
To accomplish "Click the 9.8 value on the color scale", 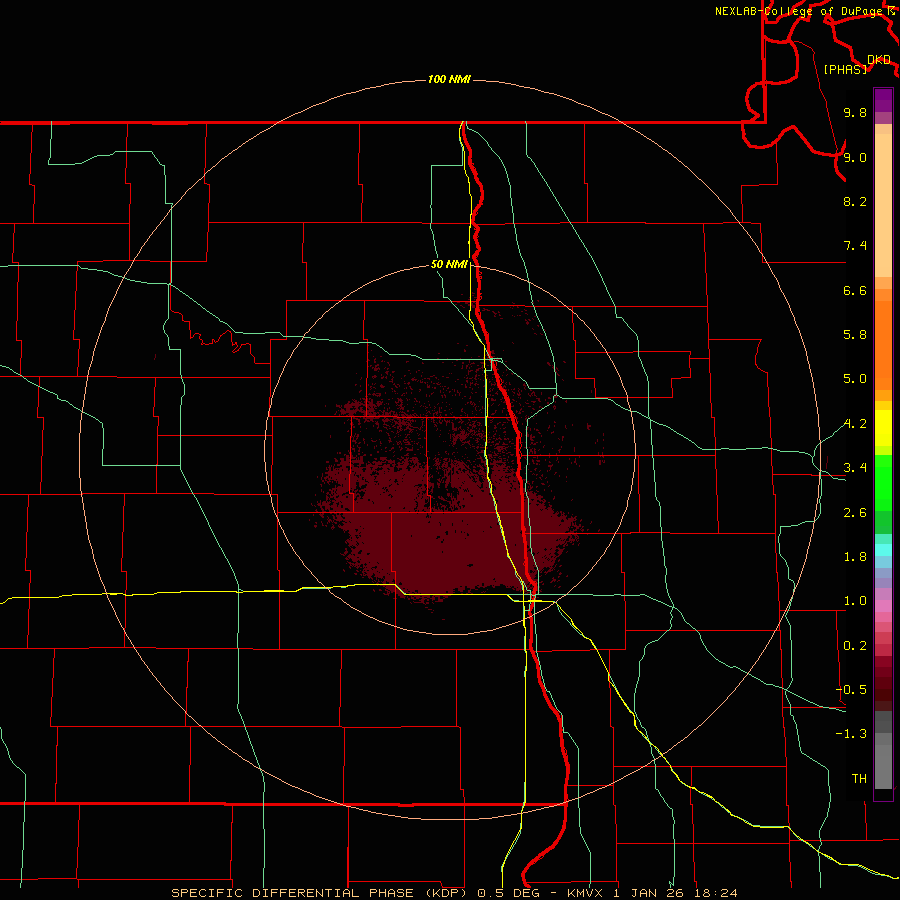I will click(855, 112).
